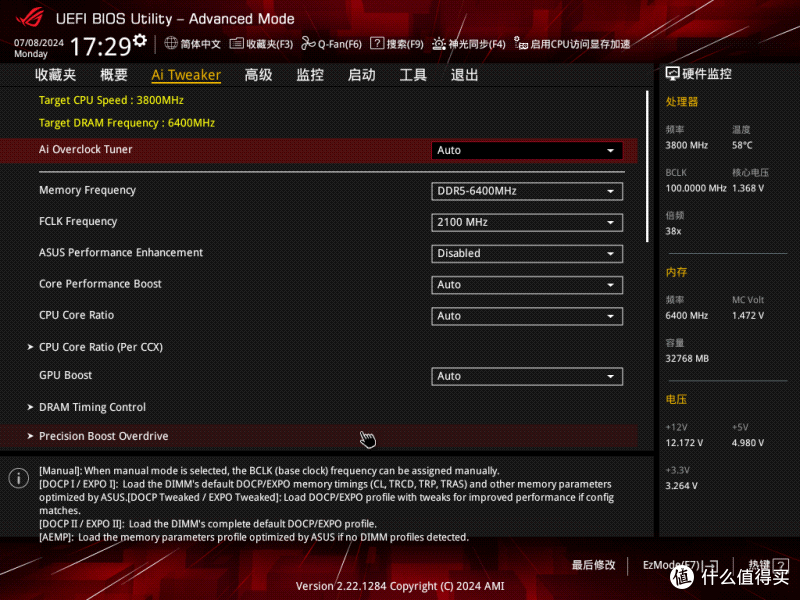Screen dimensions: 800x600
Task: Open ASUS Performance Enhancement dropdown
Action: pyautogui.click(x=527, y=254)
